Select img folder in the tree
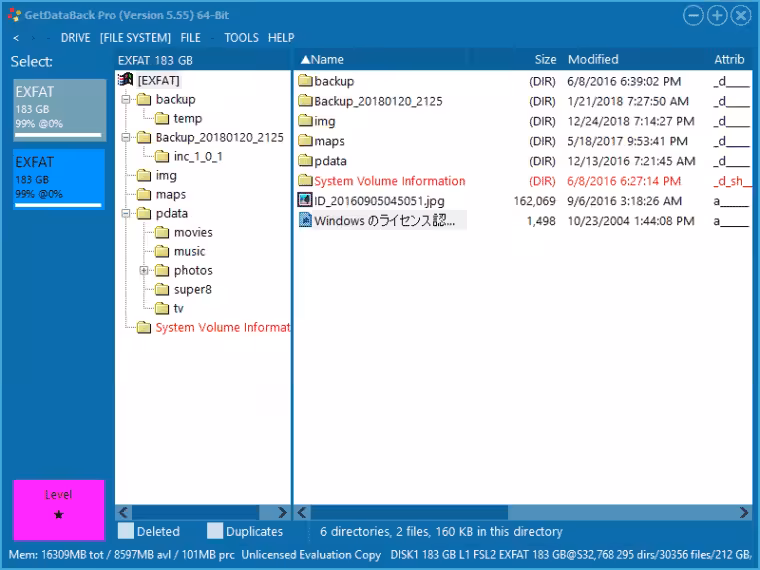This screenshot has height=570, width=760. [166, 175]
